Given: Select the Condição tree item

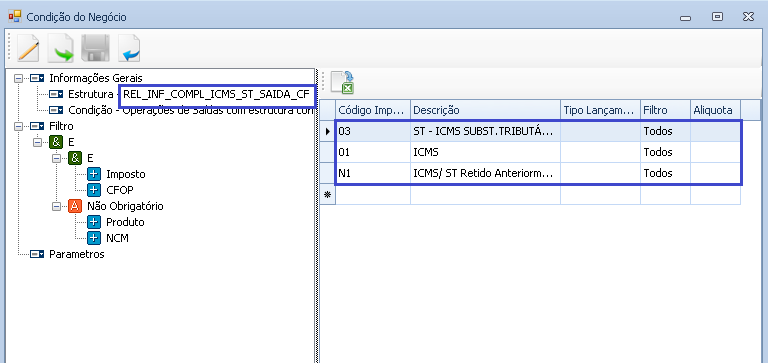Looking at the screenshot, I should click(x=190, y=110).
